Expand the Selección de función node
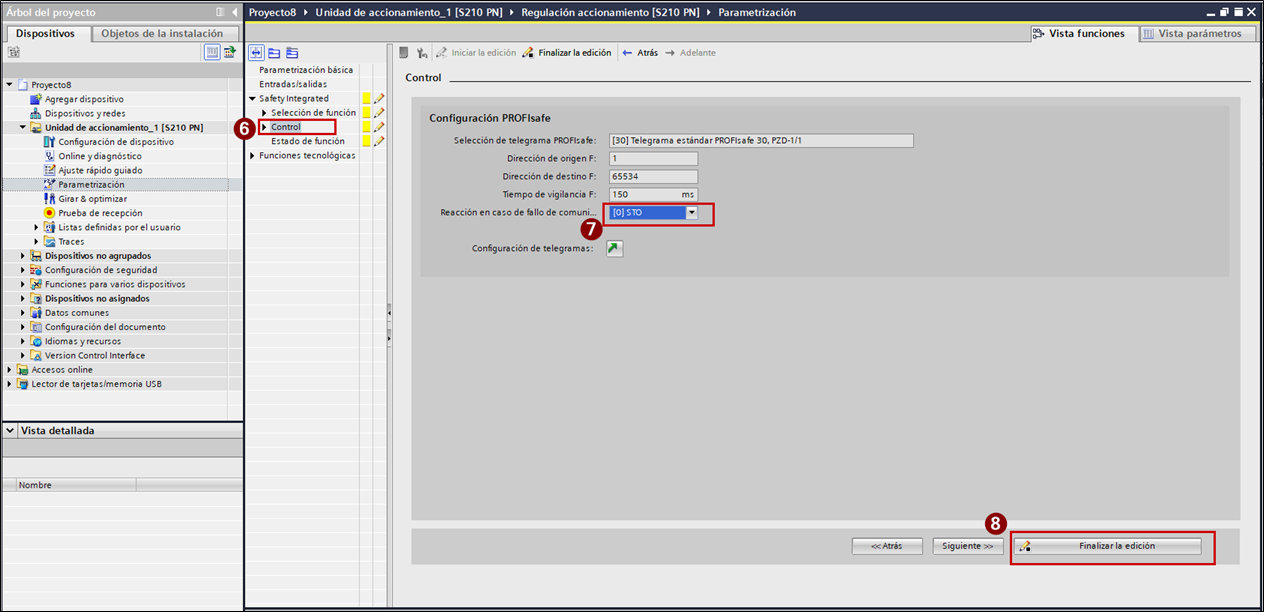The width and height of the screenshot is (1264, 612). [264, 113]
